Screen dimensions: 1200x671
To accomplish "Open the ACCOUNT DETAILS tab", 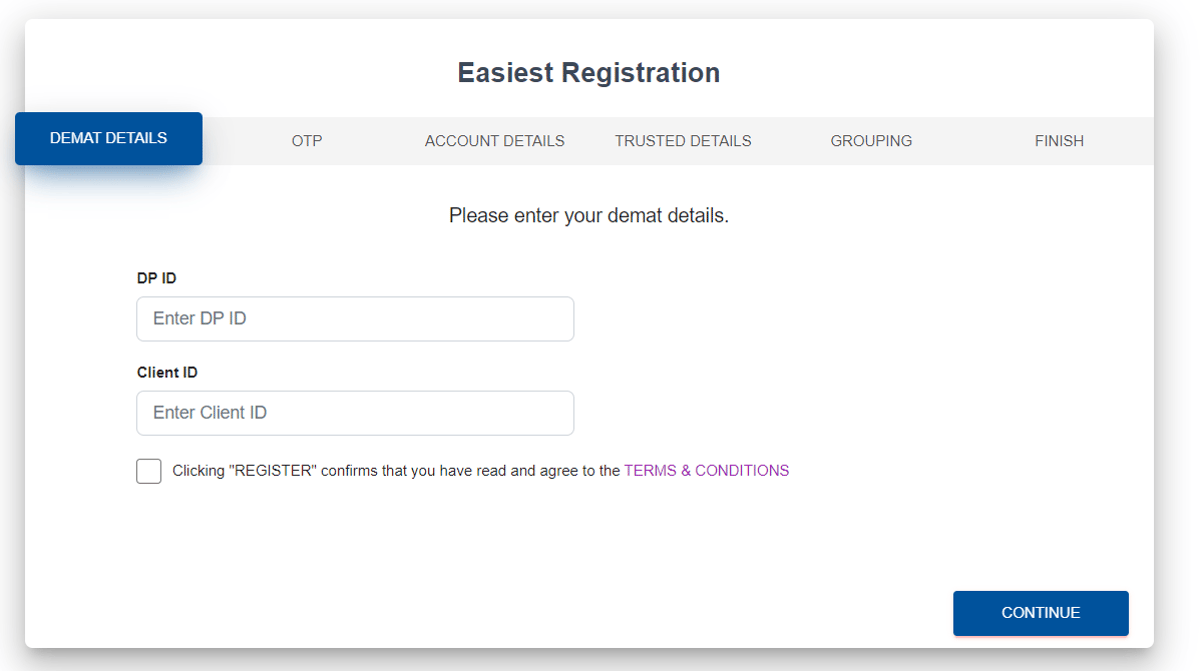I will [494, 140].
